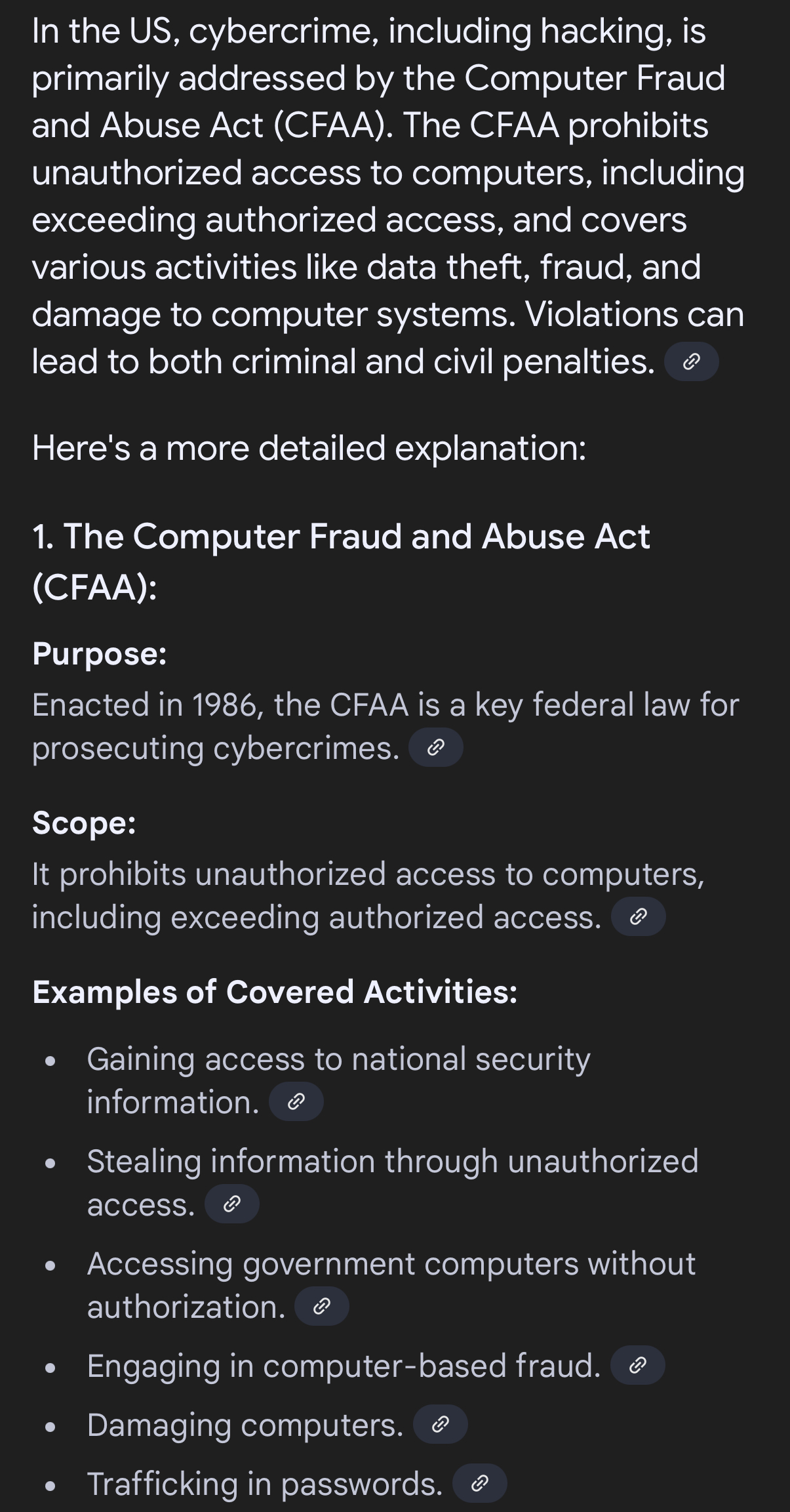
Task: Open source link beside 'computer-based fraud'
Action: tap(638, 1366)
